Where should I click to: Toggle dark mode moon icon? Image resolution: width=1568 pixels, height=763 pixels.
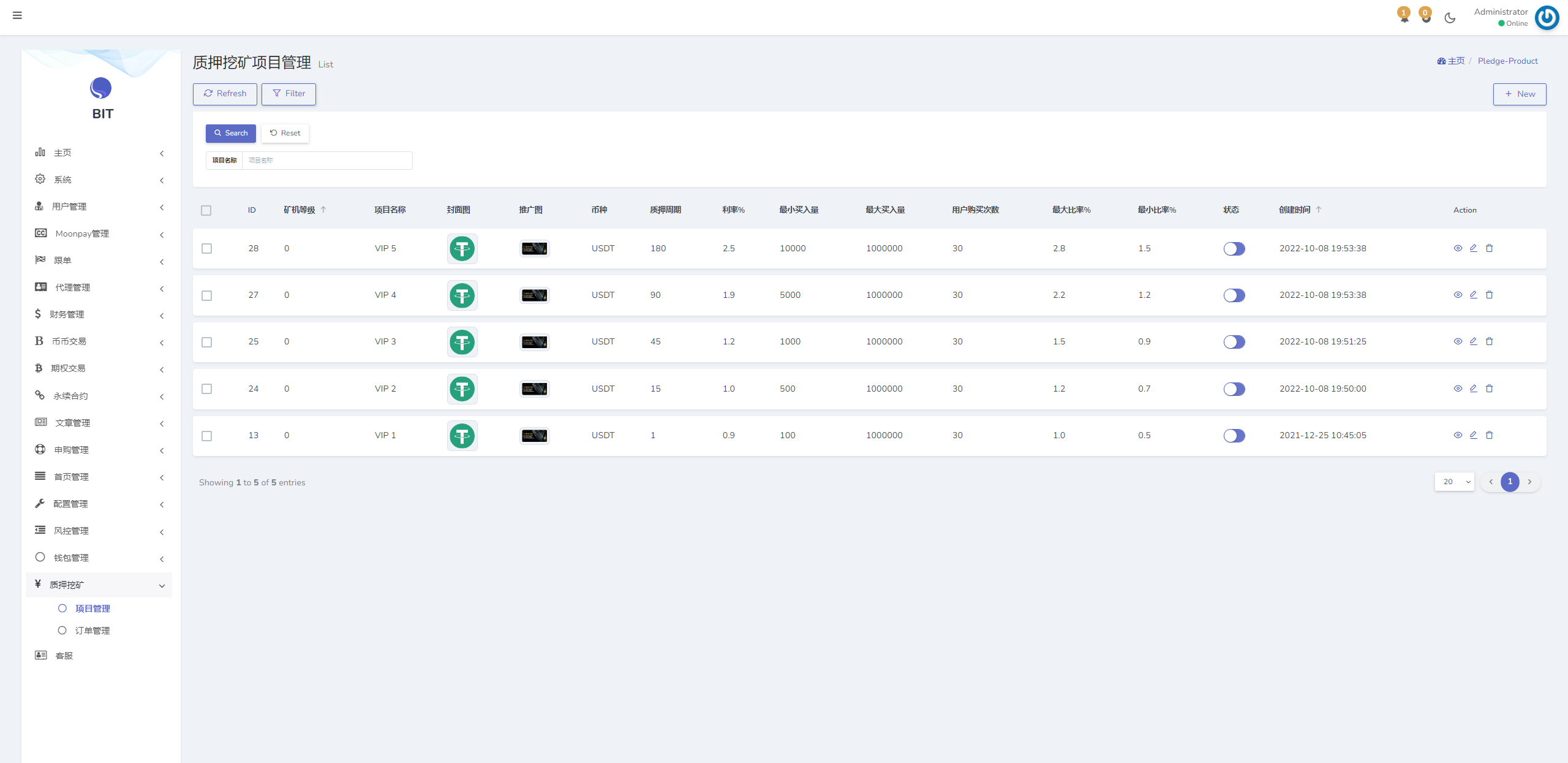coord(1450,18)
